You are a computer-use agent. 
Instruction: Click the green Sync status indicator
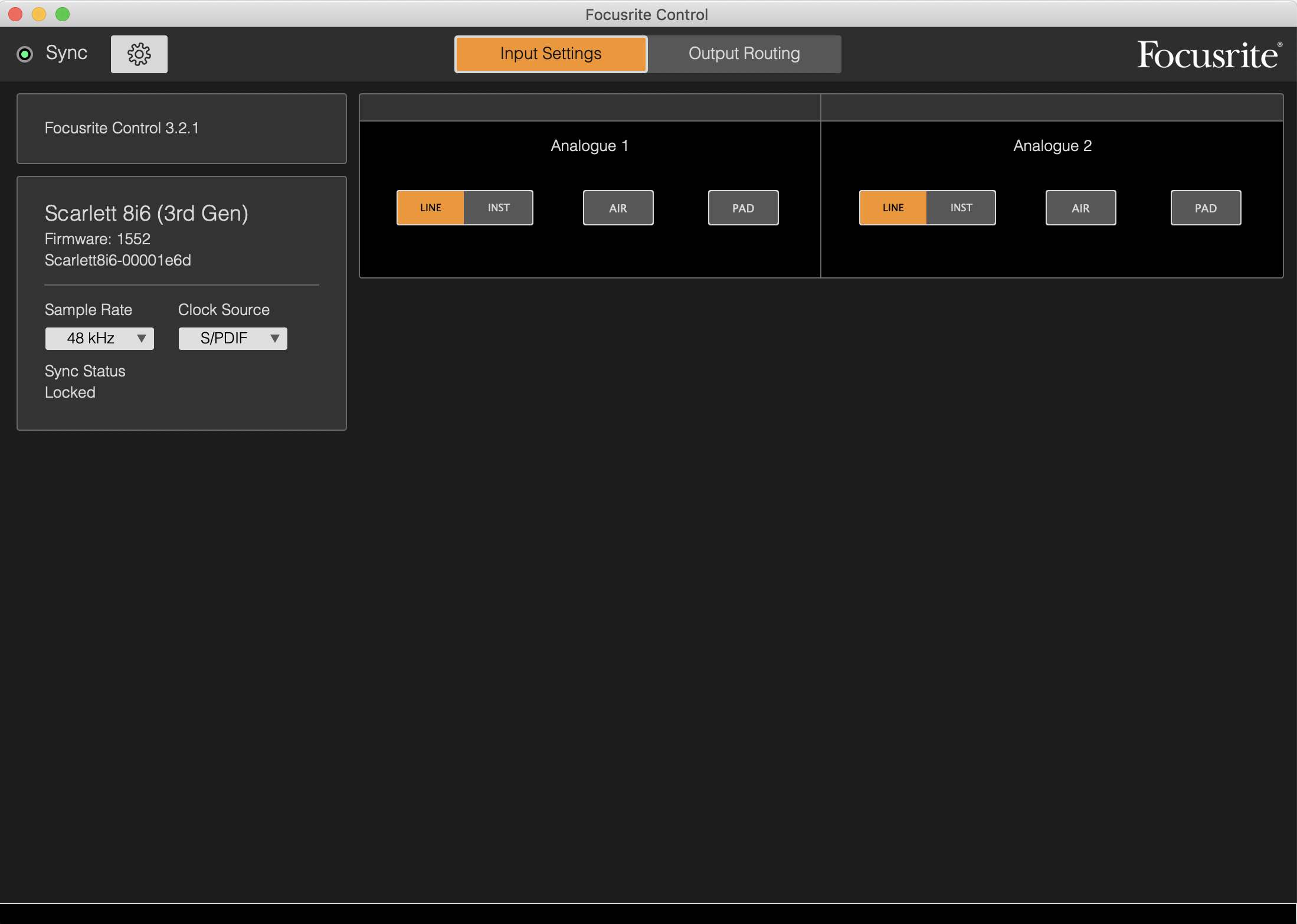[x=25, y=54]
